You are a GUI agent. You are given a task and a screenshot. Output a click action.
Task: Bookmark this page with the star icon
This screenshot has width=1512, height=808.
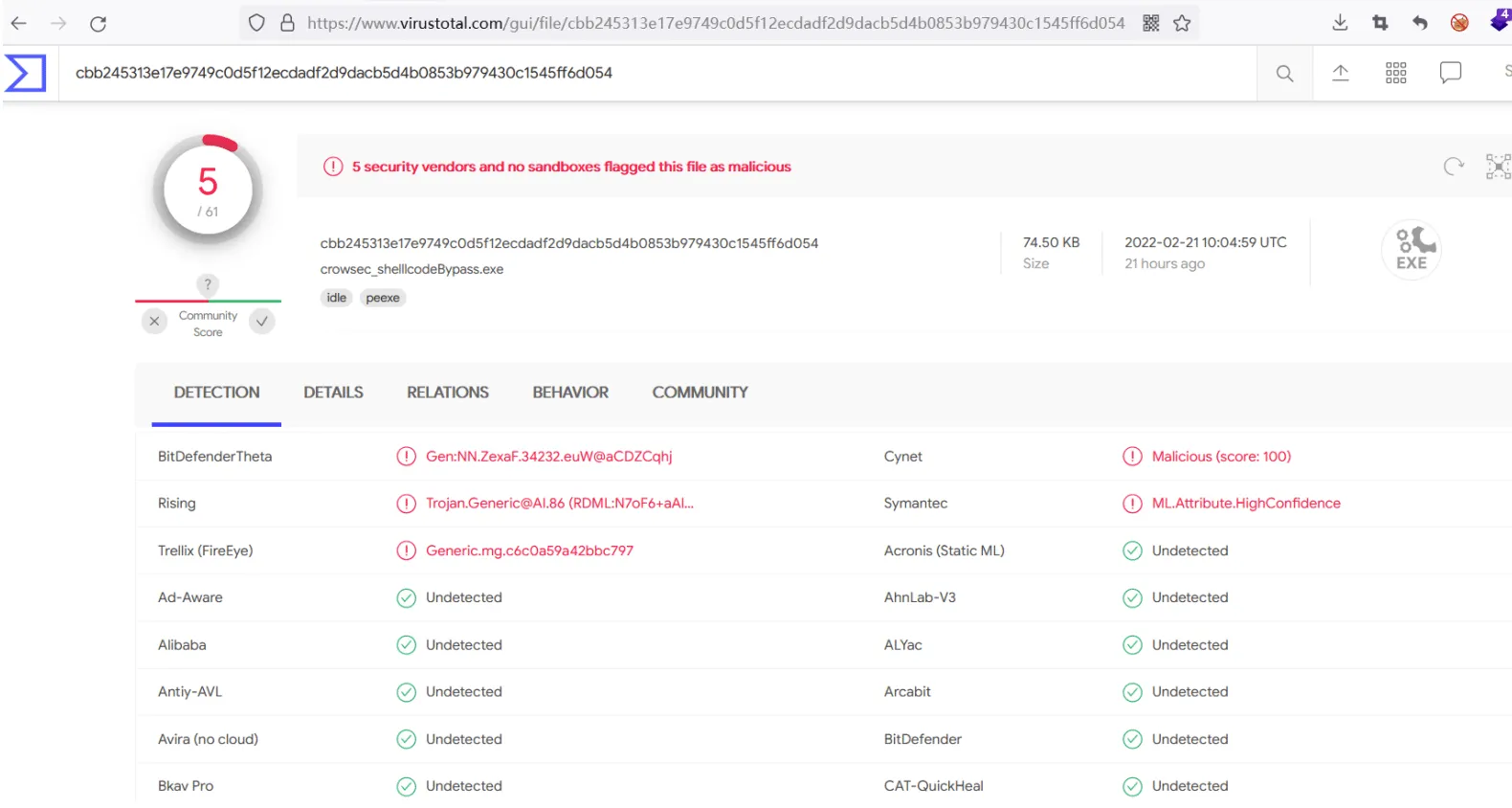[x=1182, y=23]
